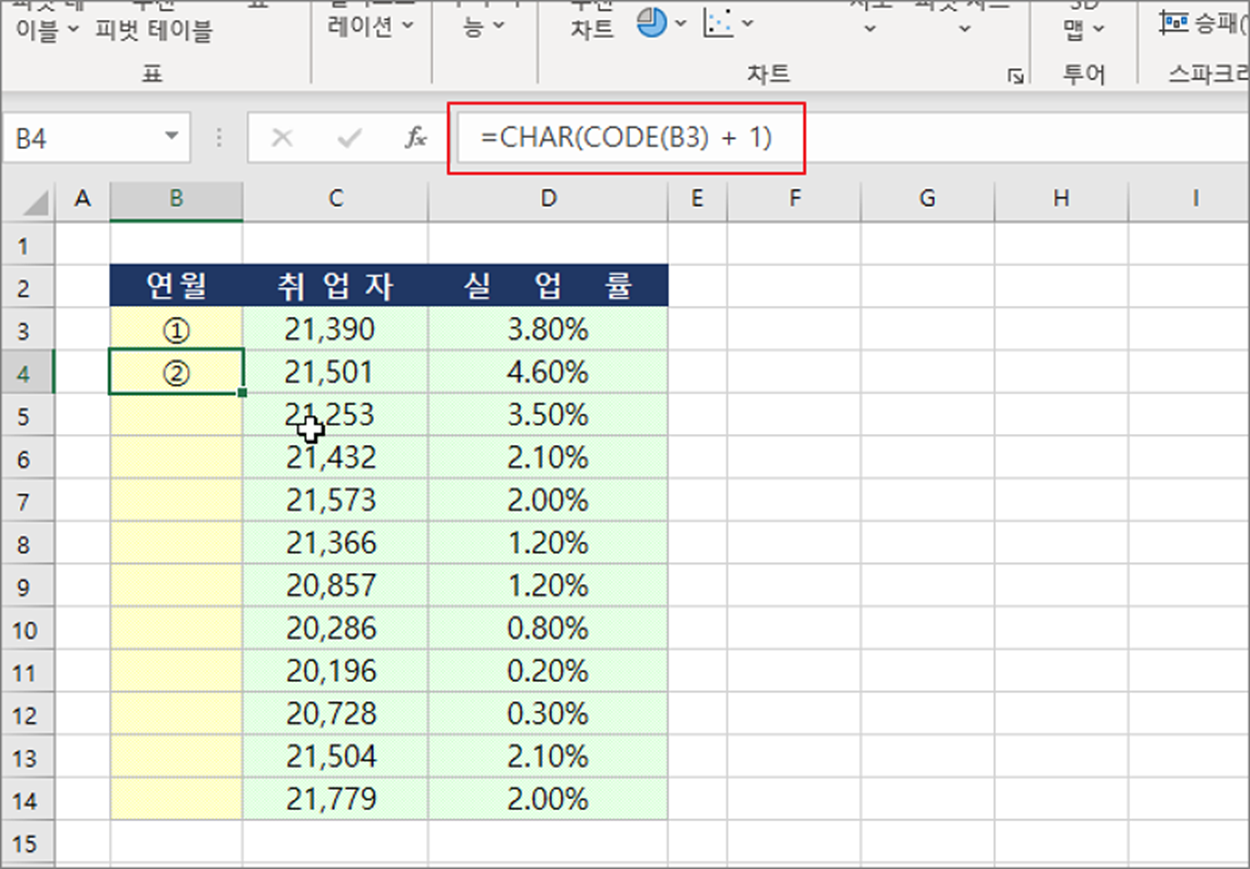Click into the formula bar with CHAR formula
The image size is (1250, 869).
click(x=852, y=138)
